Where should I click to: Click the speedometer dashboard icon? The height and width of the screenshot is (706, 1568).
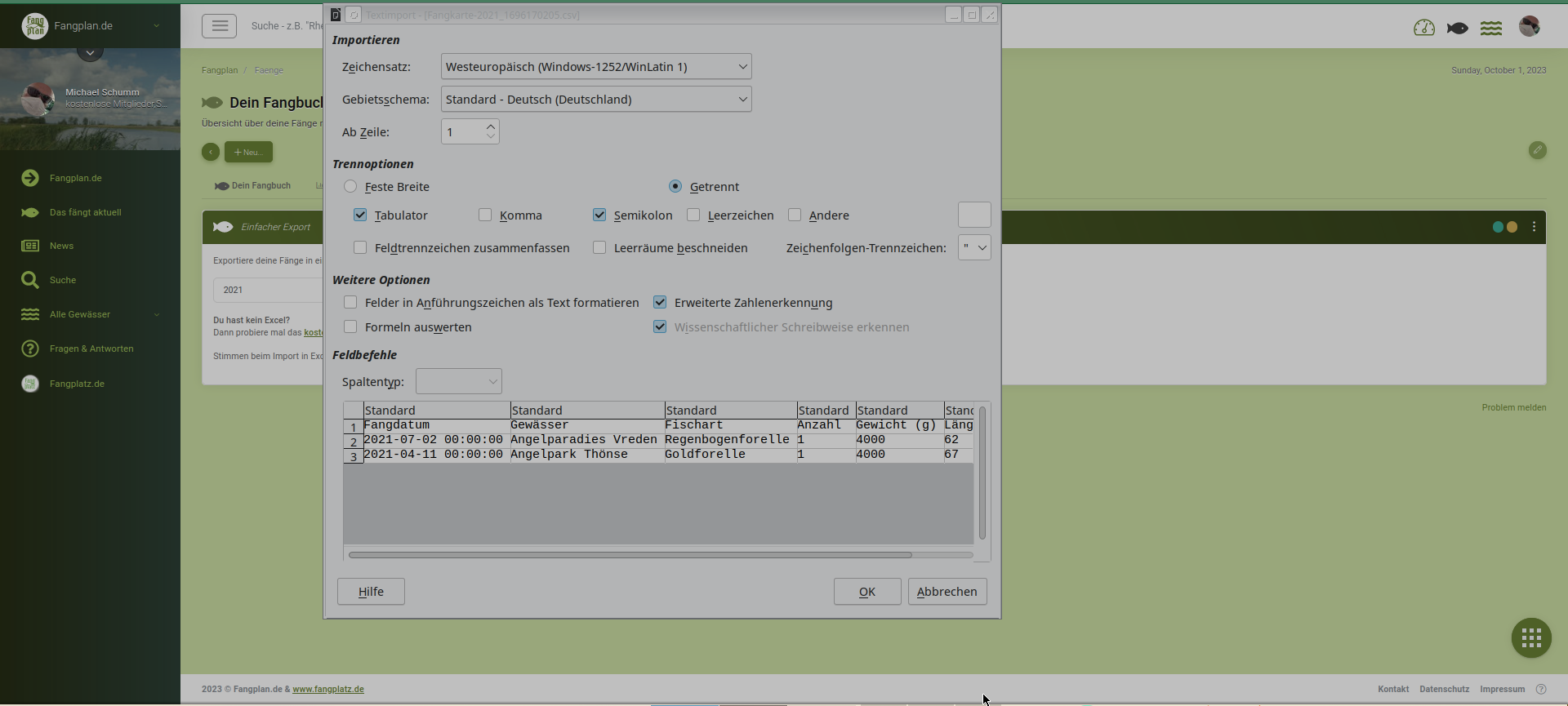[x=1423, y=28]
